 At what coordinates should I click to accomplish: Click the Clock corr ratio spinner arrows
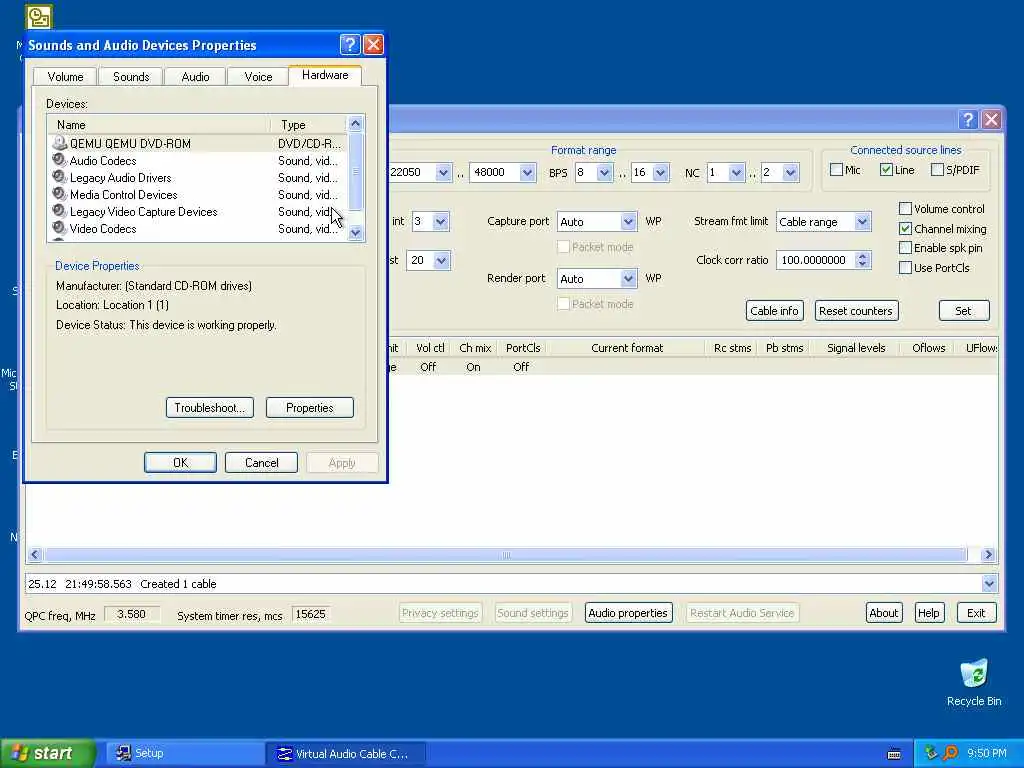pos(862,260)
